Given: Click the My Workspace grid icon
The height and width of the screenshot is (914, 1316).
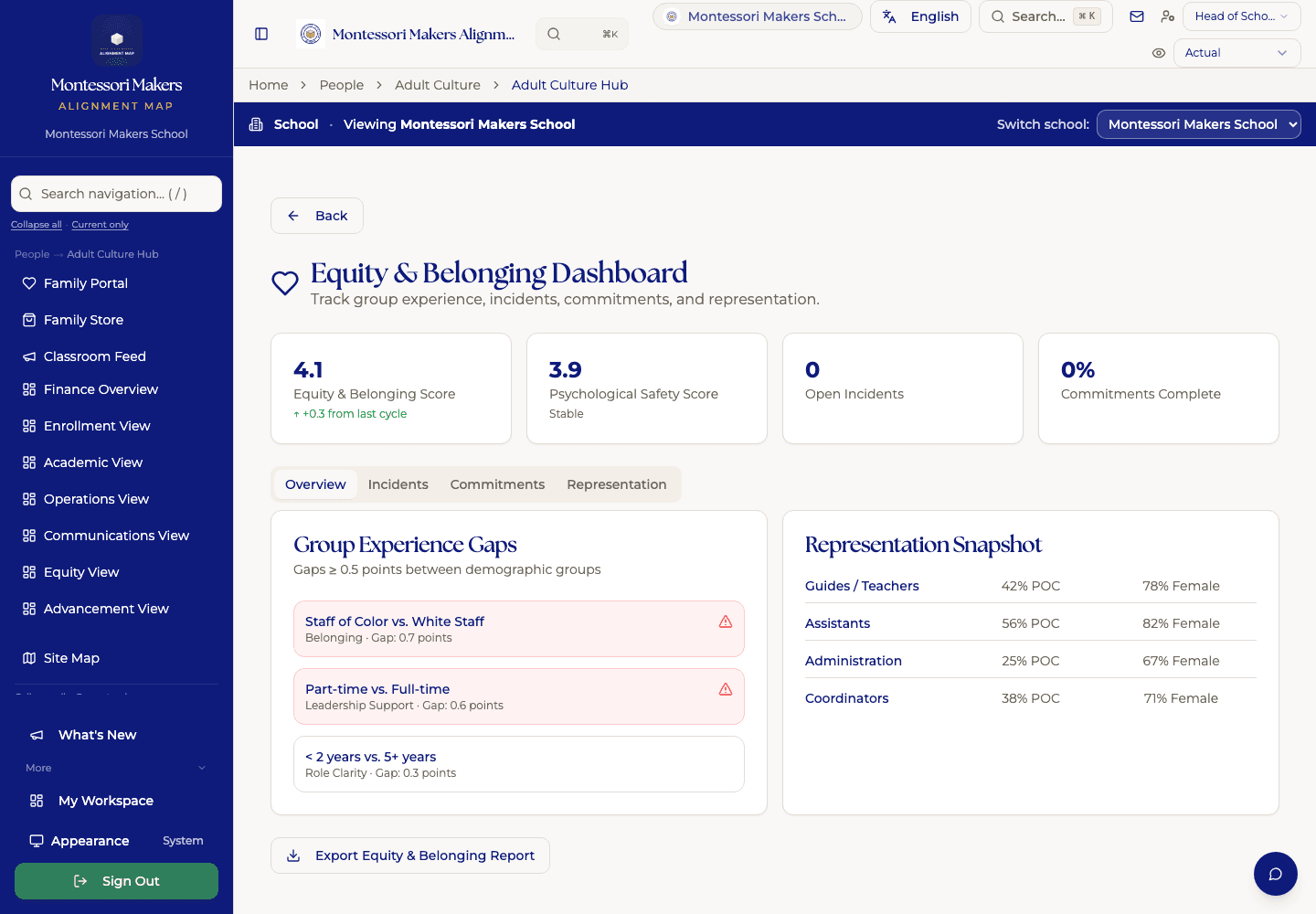Looking at the screenshot, I should 37,801.
